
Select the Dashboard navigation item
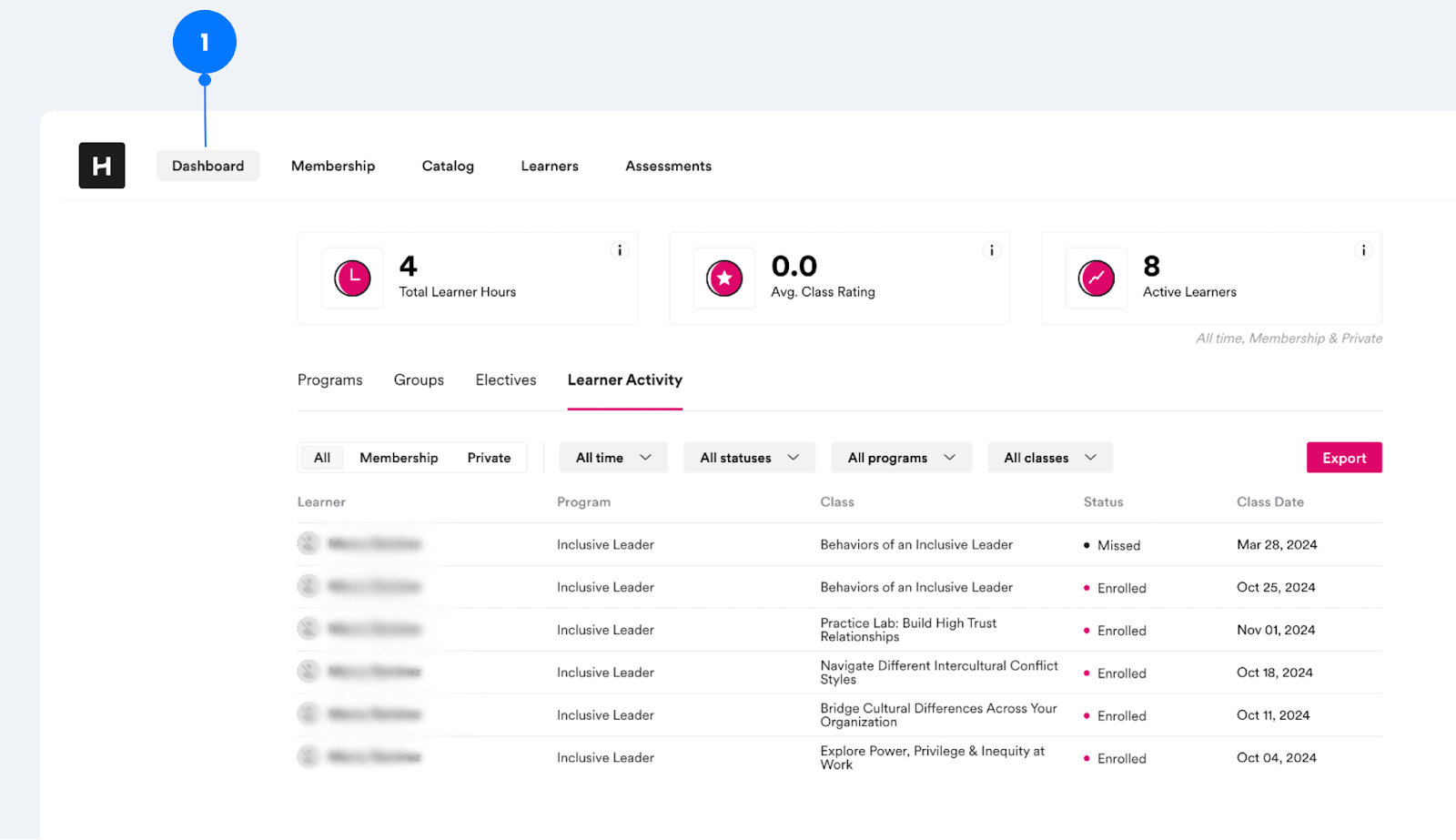(207, 165)
